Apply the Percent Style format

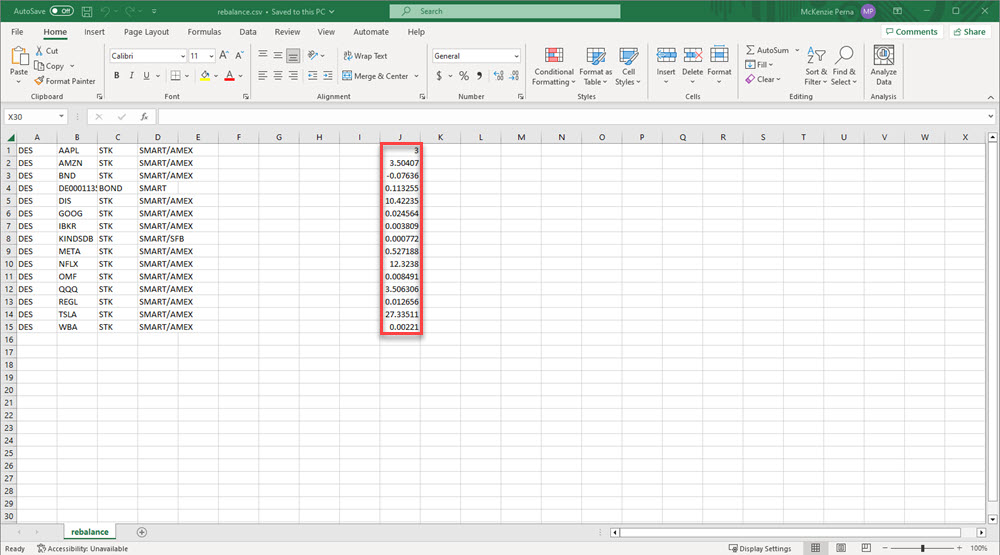(464, 76)
